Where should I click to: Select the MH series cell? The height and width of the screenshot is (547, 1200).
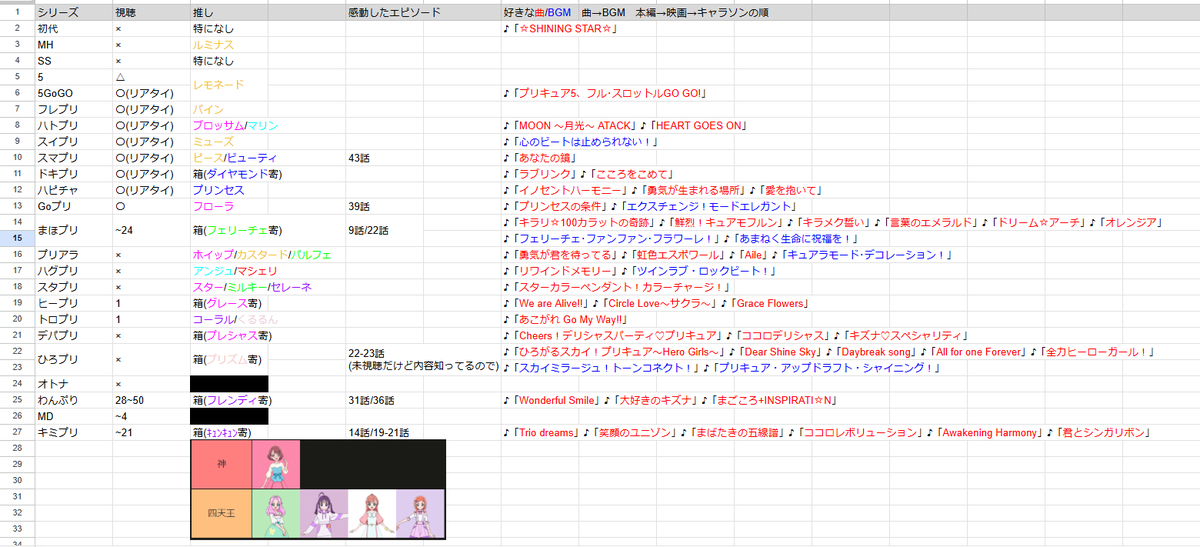tap(72, 45)
